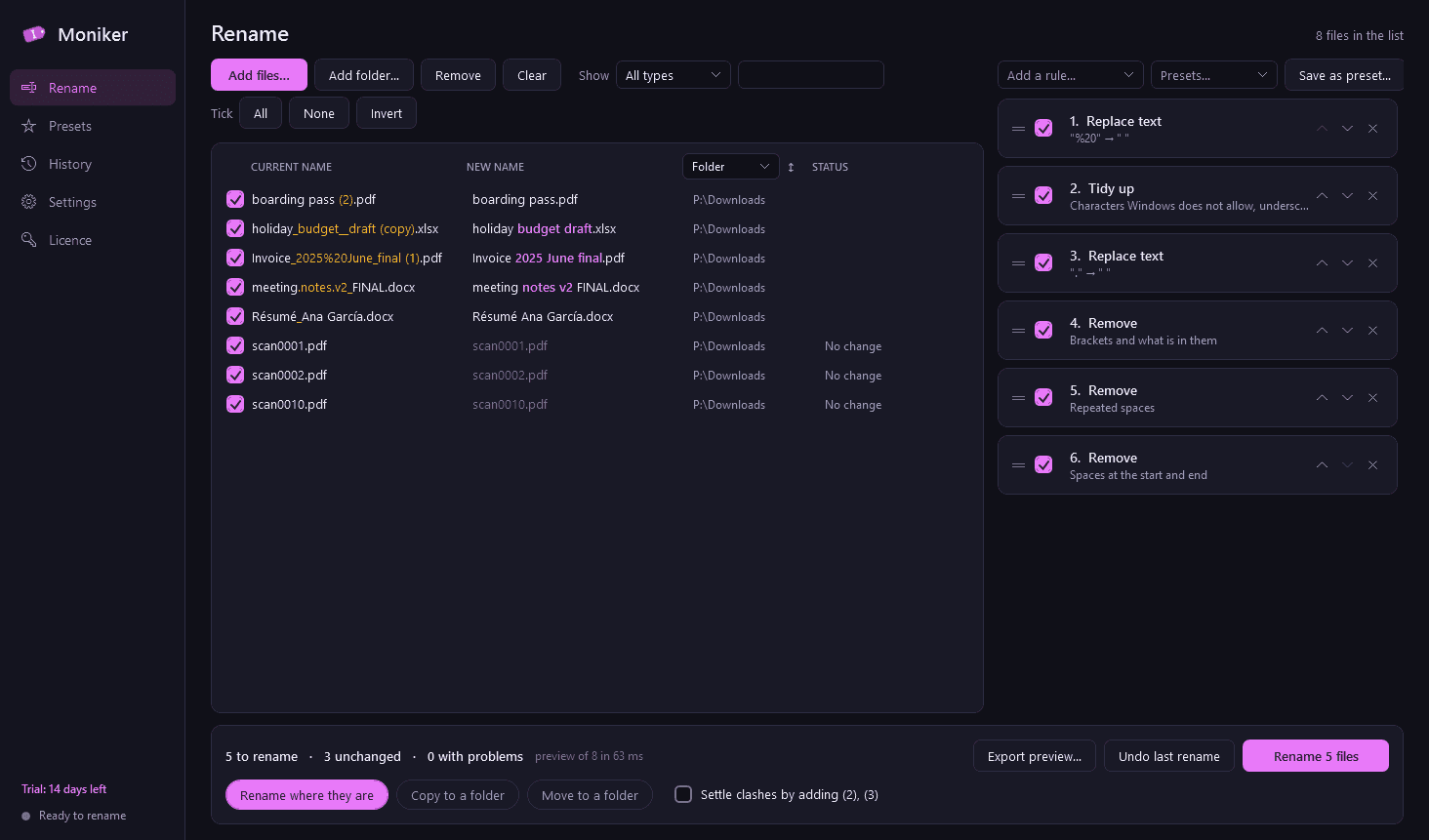This screenshot has width=1429, height=840.
Task: Move Tidy up rule up
Action: point(1322,196)
